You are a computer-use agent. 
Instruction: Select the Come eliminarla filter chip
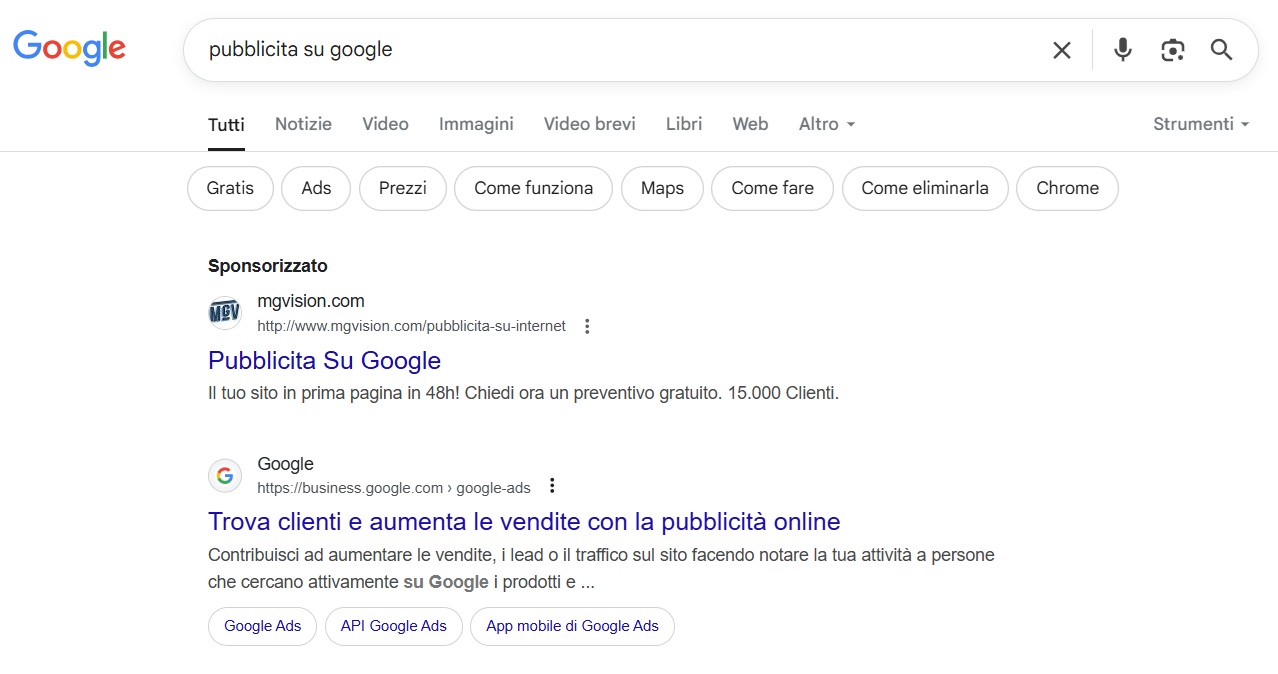pos(925,188)
